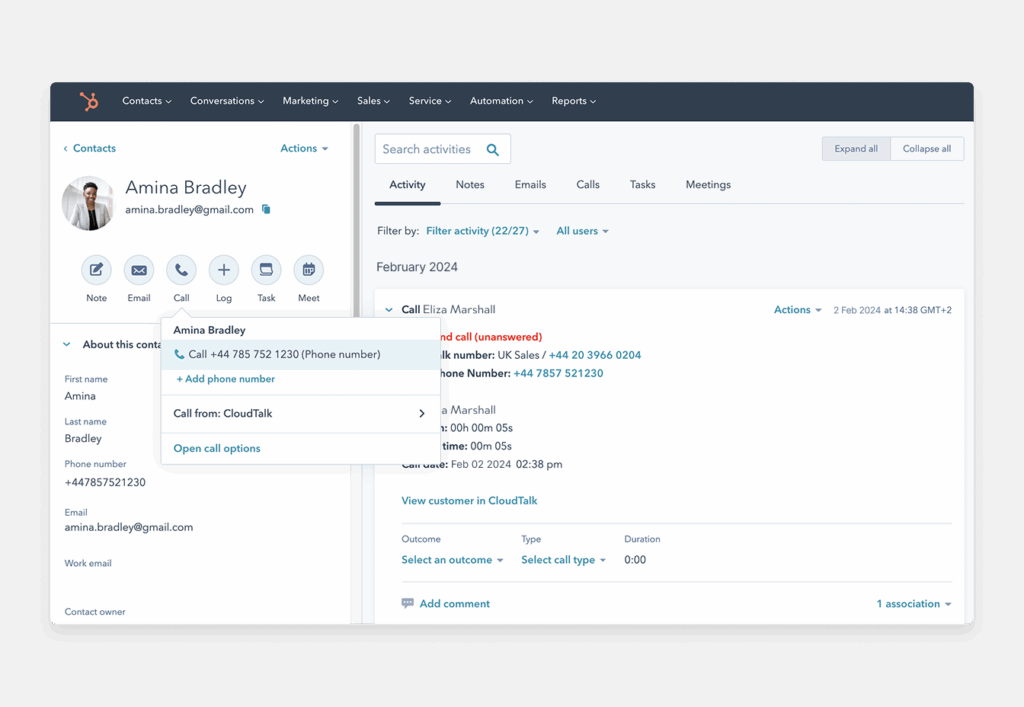This screenshot has width=1024, height=707.
Task: Copy Amina's email with the clipboard icon
Action: pos(265,209)
